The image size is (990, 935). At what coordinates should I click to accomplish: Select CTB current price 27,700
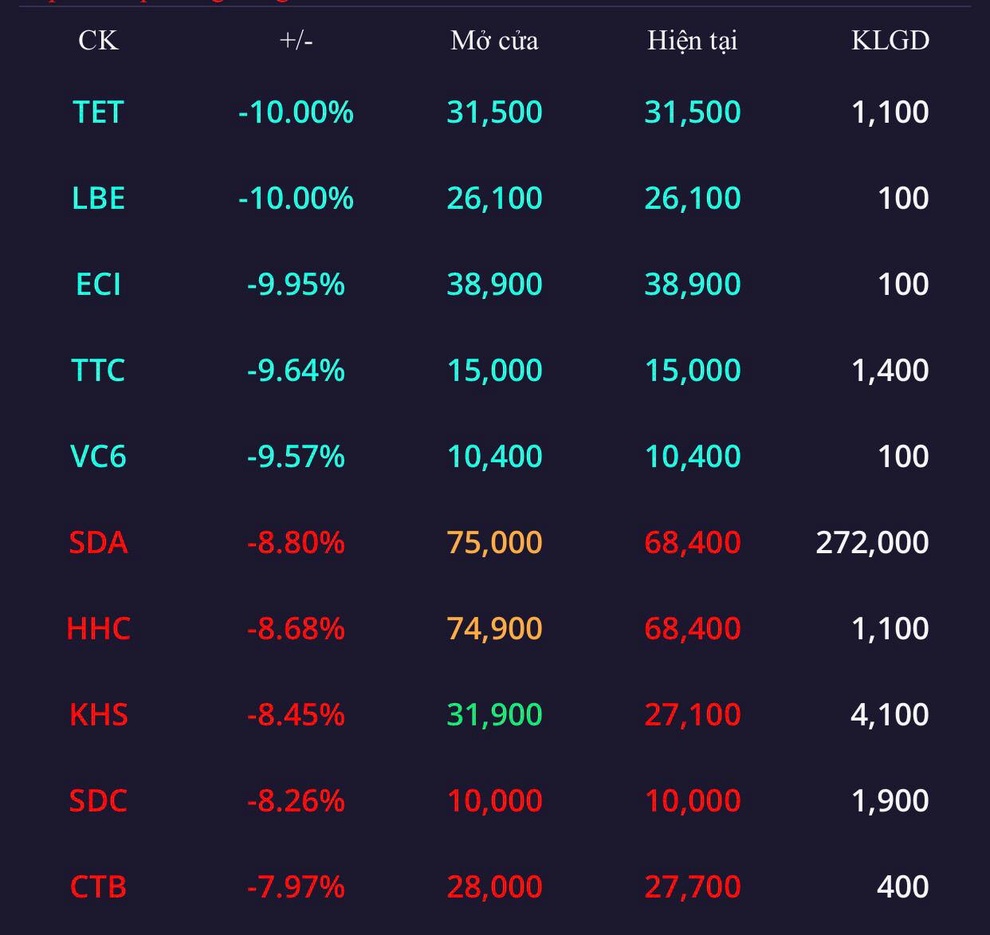point(692,887)
